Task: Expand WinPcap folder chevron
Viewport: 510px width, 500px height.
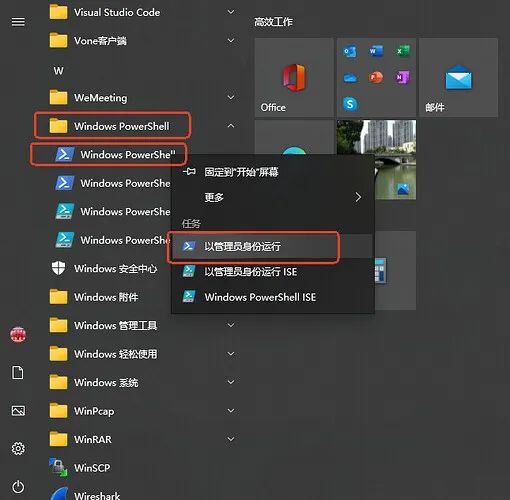Action: click(231, 410)
